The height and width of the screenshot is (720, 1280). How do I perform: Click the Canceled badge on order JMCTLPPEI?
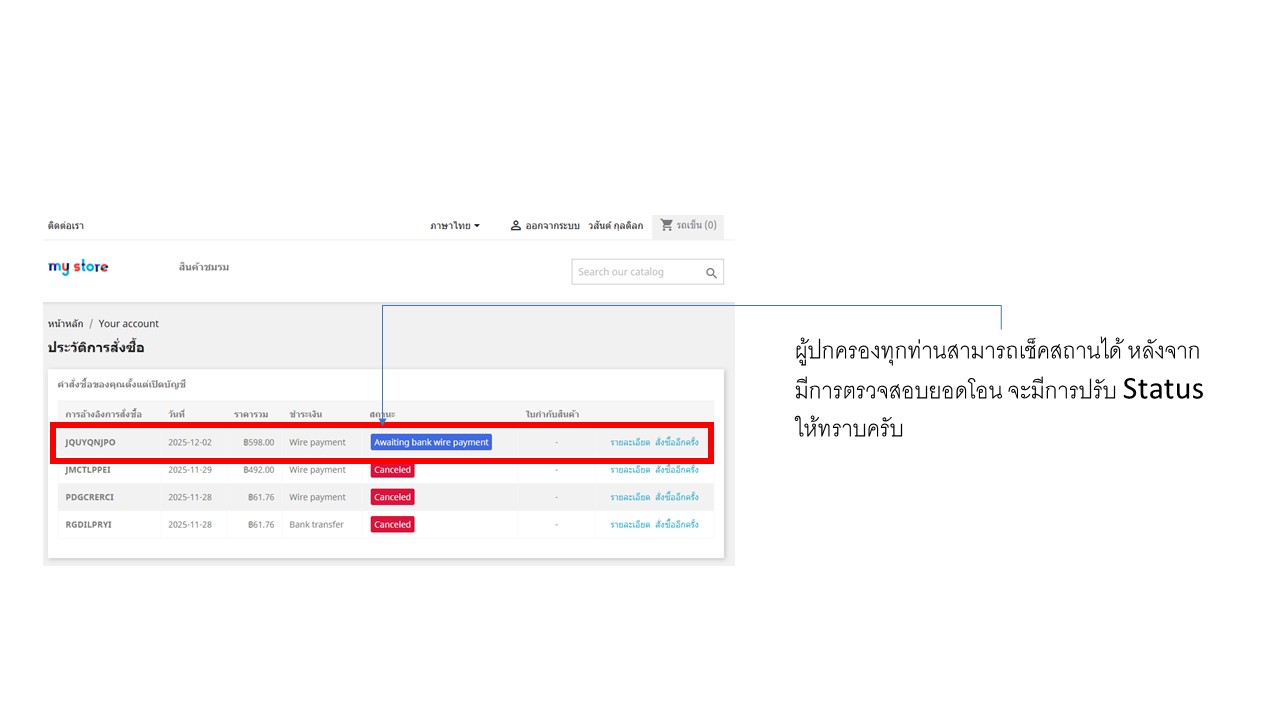(x=392, y=470)
